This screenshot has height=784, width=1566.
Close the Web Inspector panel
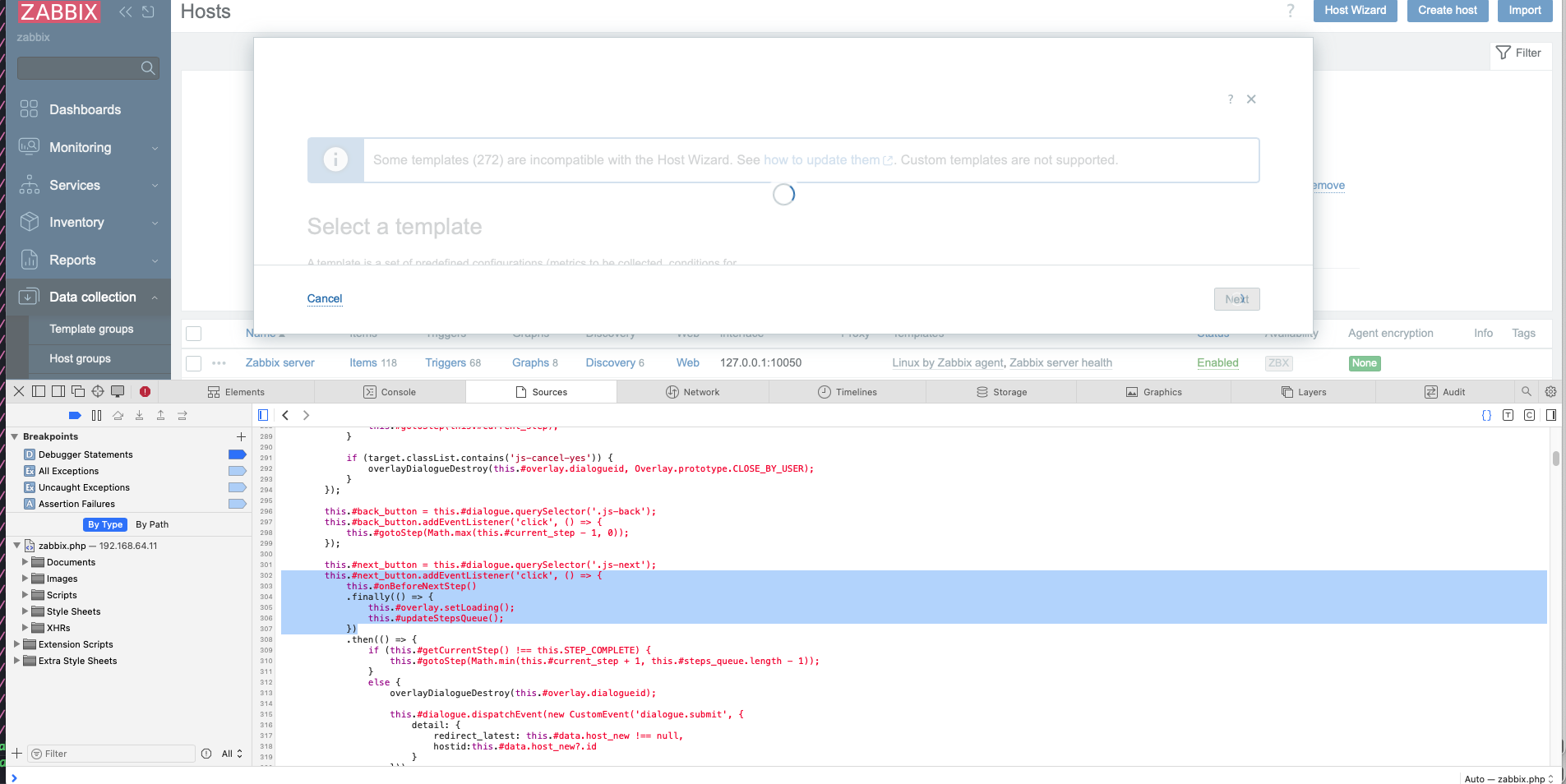(19, 392)
